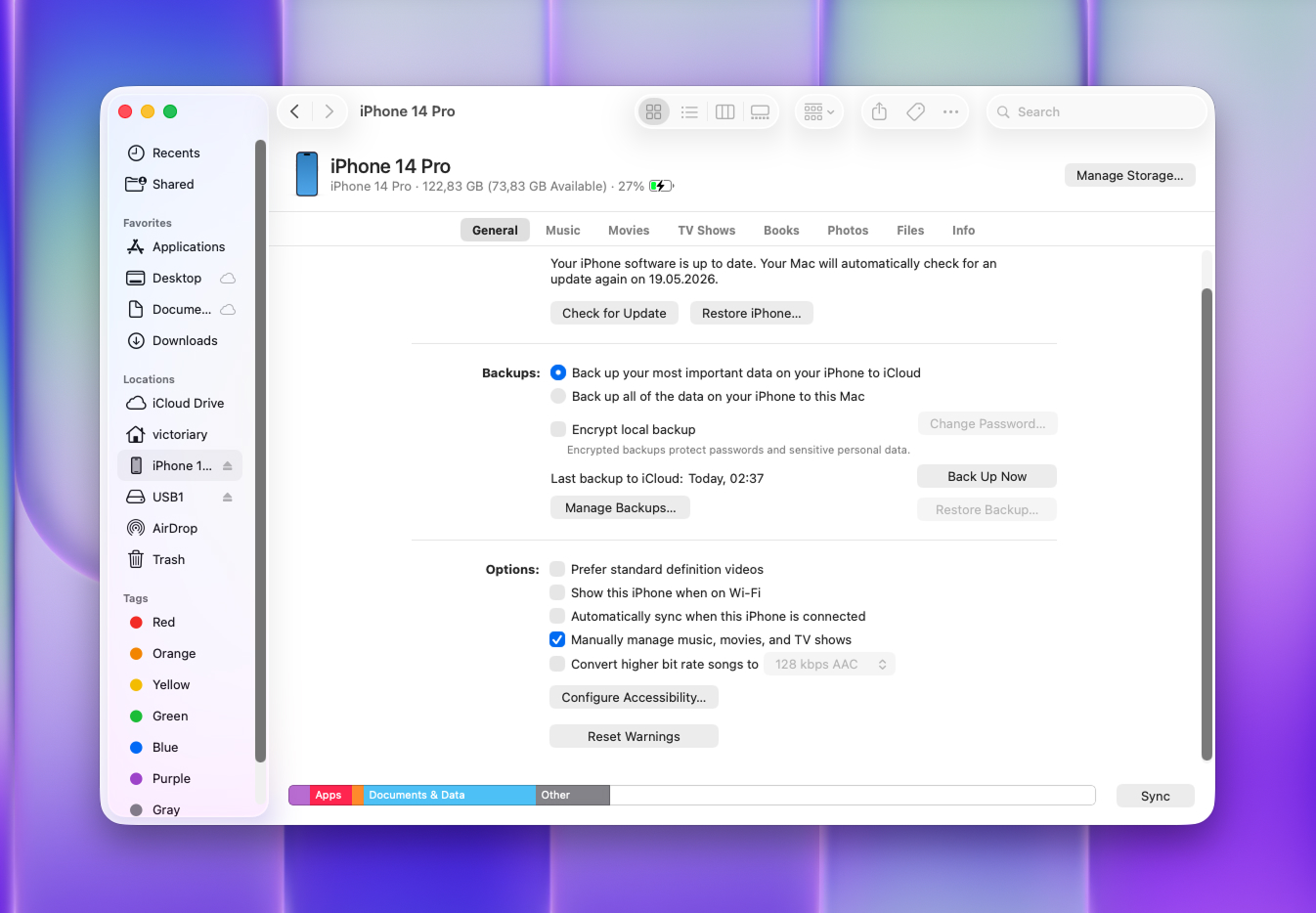The width and height of the screenshot is (1316, 913).
Task: Switch to list view
Action: tap(689, 112)
